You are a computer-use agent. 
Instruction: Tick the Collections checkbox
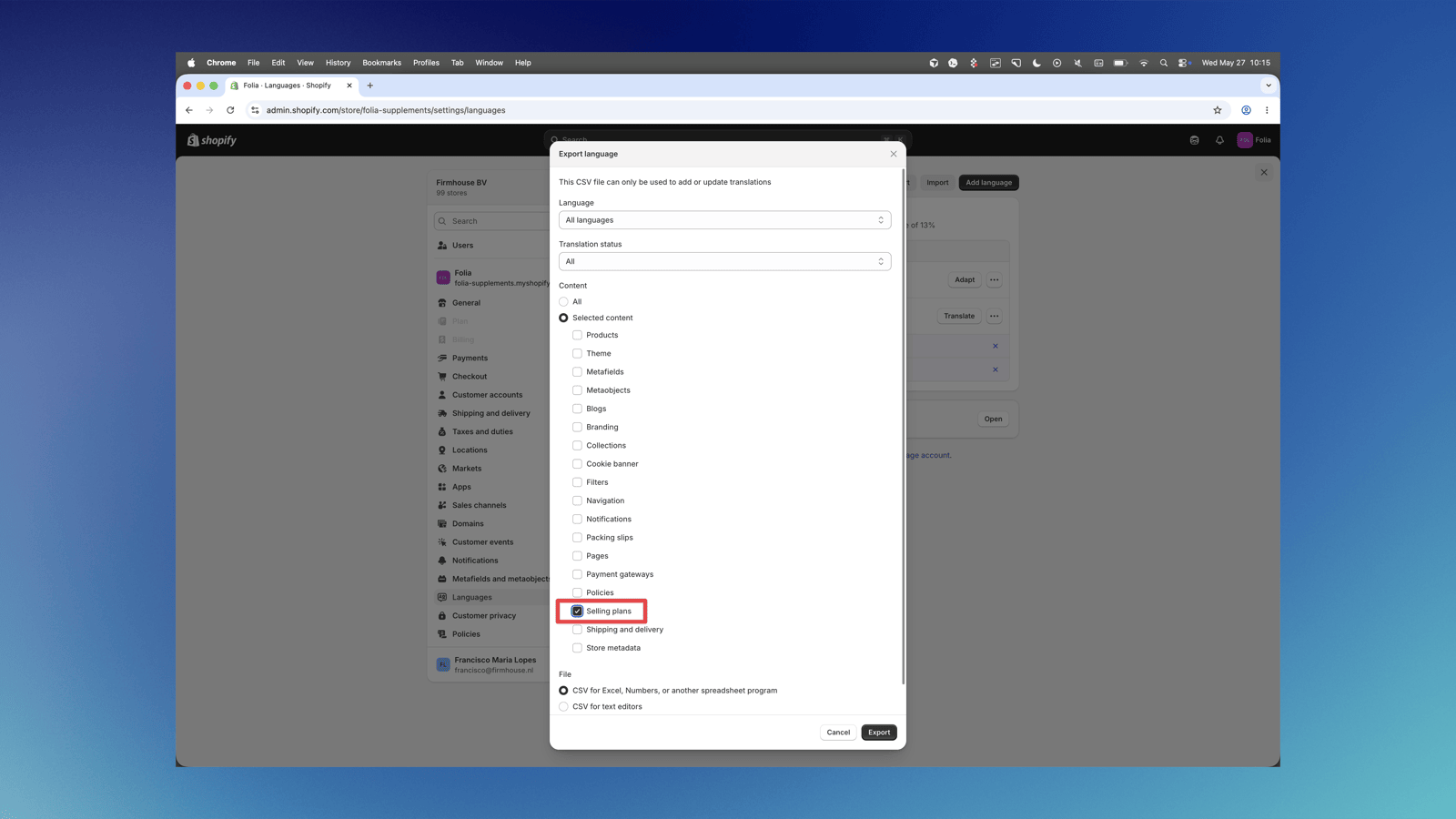tap(577, 445)
